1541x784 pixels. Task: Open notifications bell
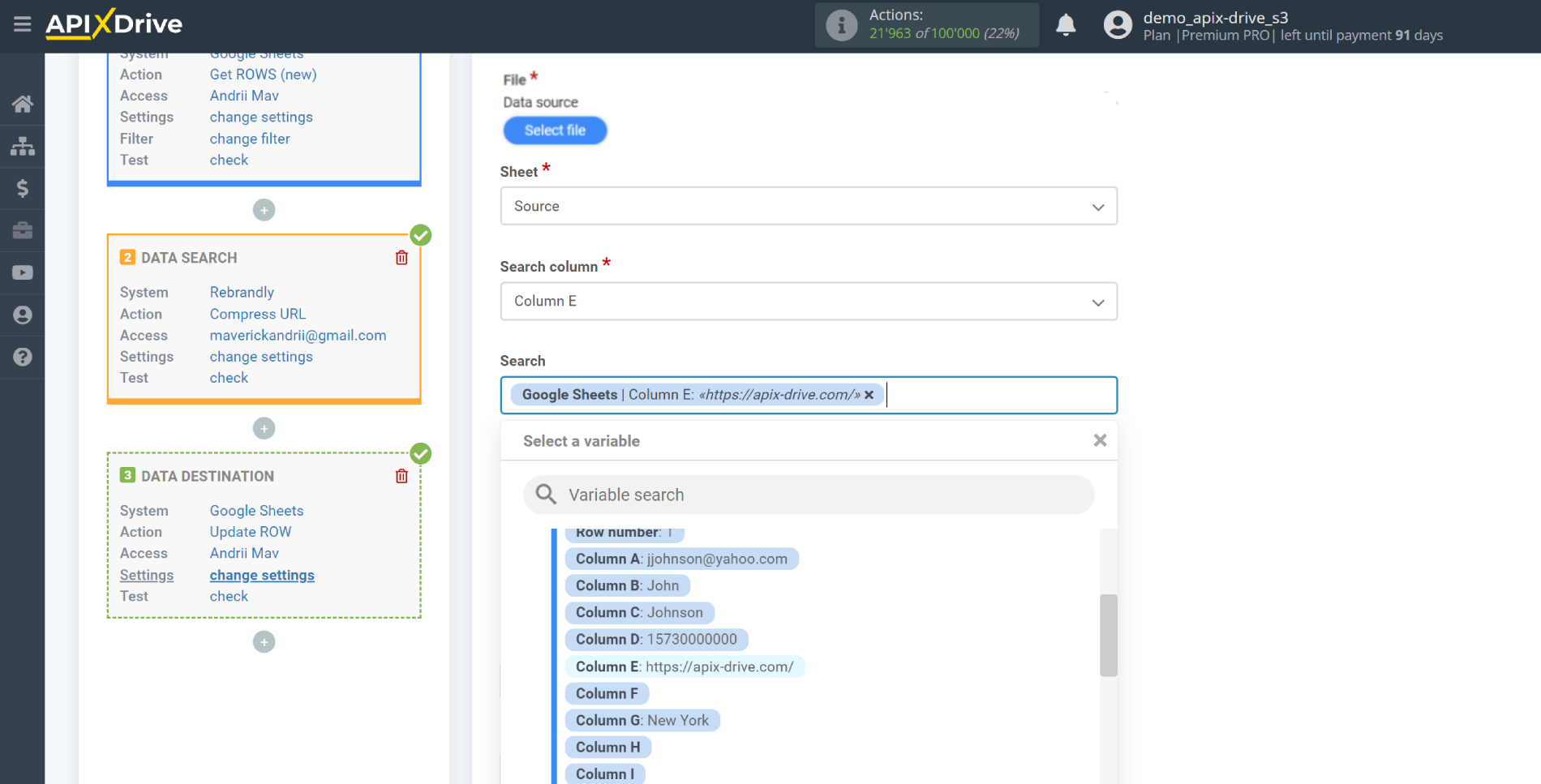(1066, 25)
